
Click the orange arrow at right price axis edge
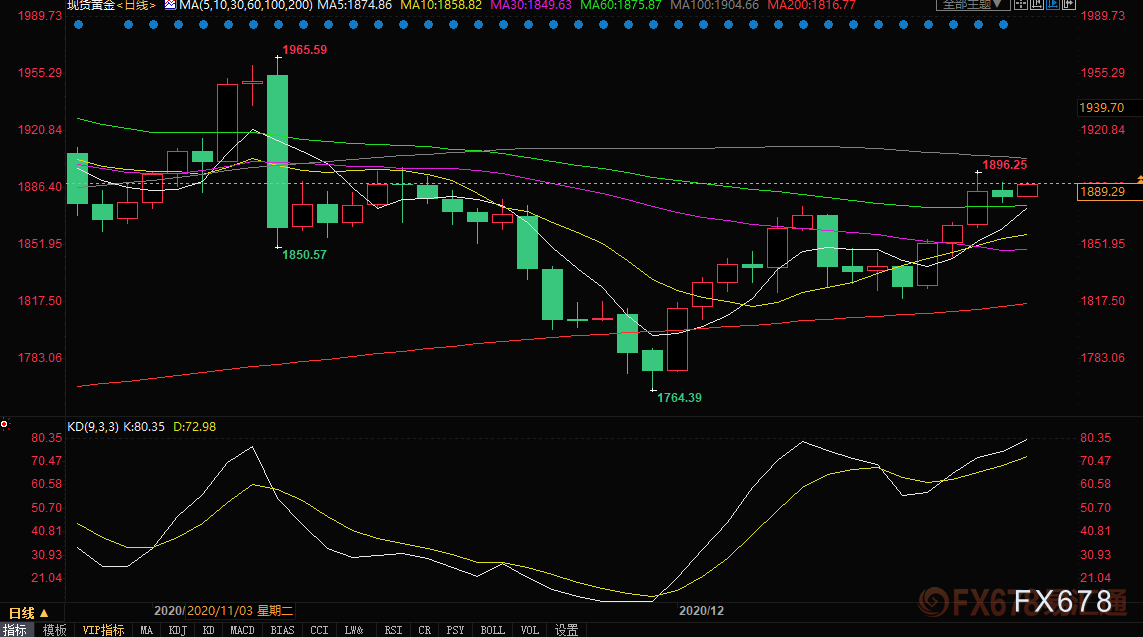1139,179
